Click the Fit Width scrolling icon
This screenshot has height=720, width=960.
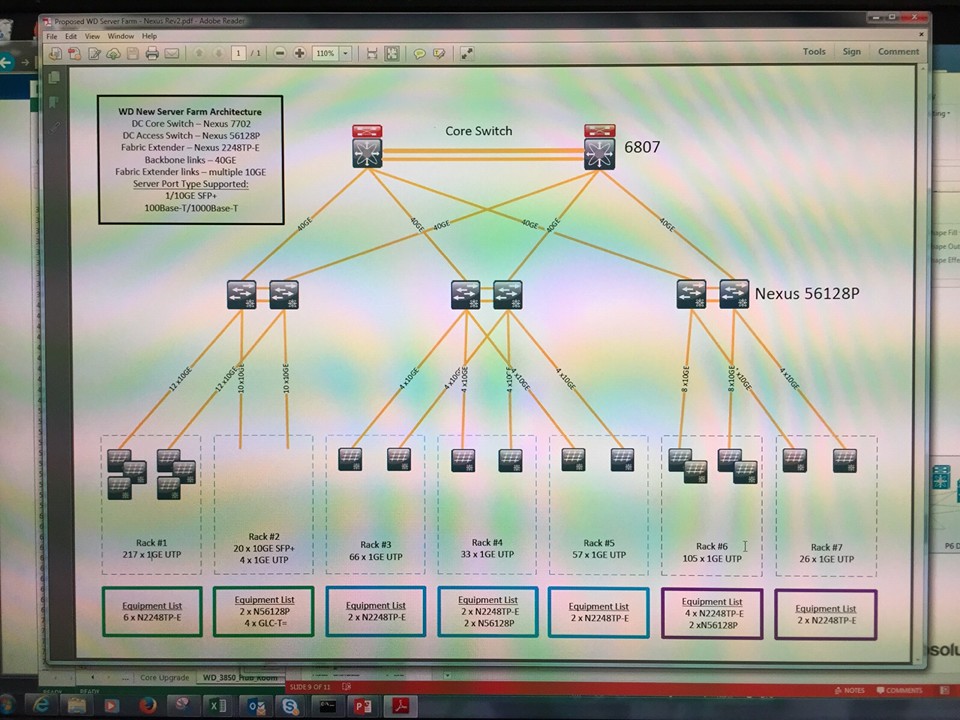click(x=372, y=54)
